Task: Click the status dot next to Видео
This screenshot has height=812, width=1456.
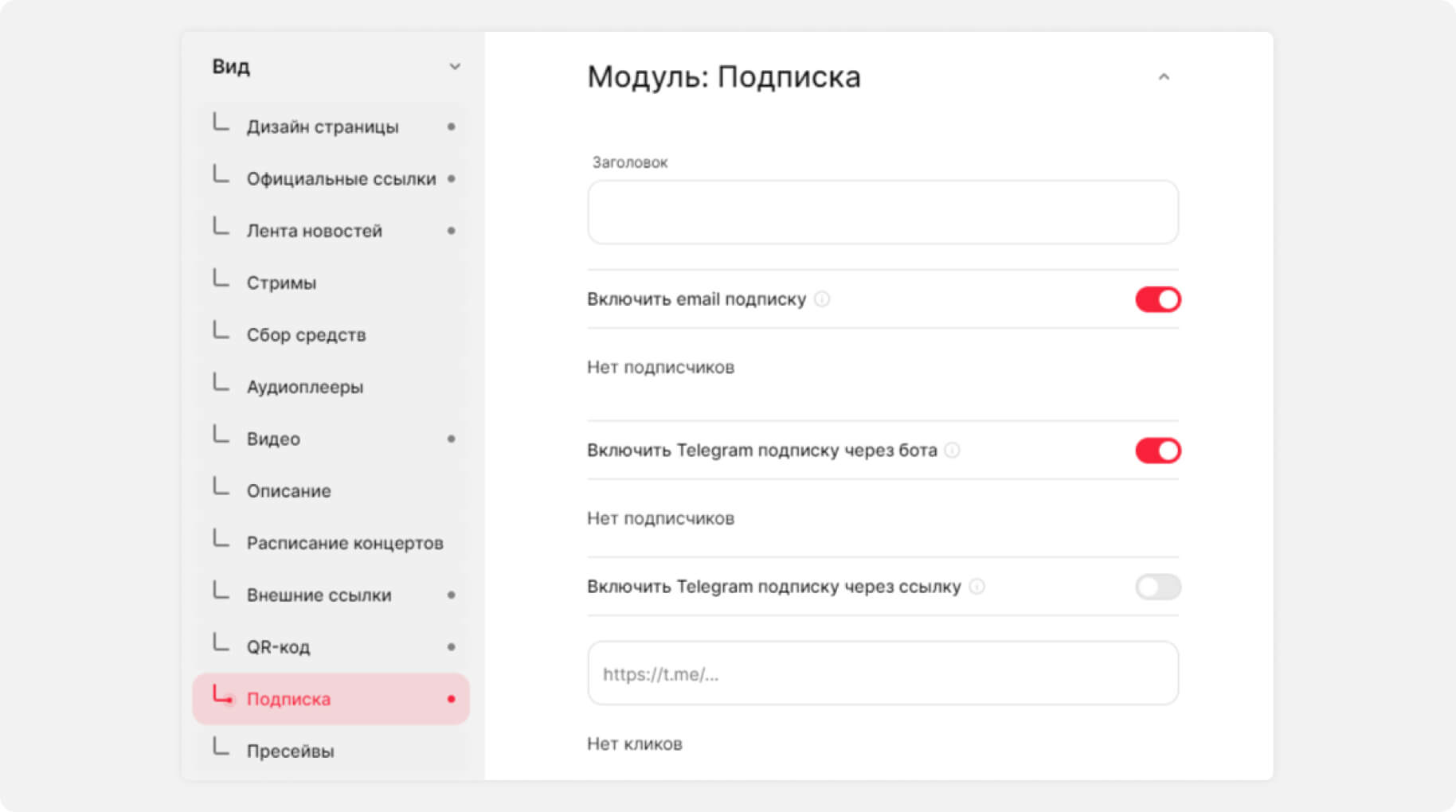Action: (x=451, y=439)
